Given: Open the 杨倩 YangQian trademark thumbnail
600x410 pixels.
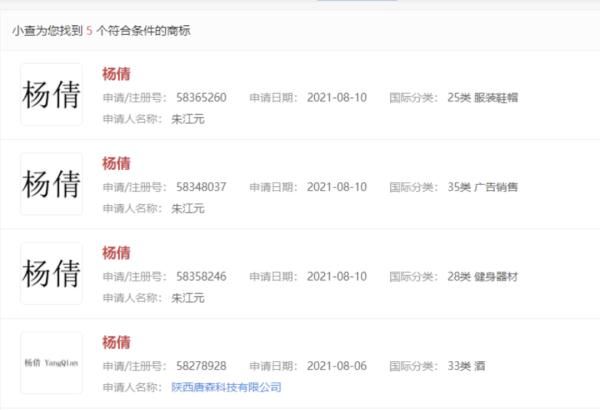Looking at the screenshot, I should point(51,363).
